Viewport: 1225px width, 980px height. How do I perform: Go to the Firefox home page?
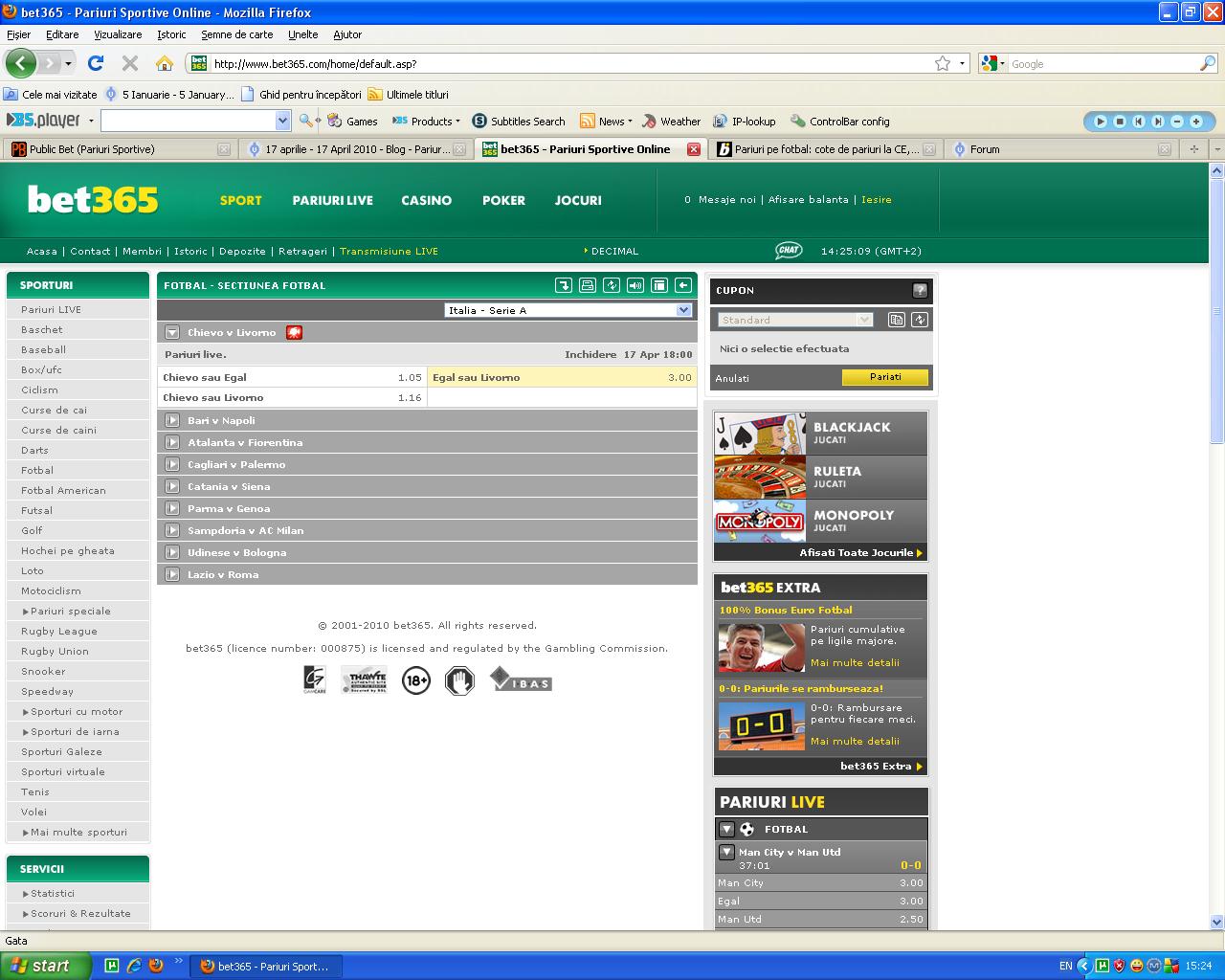click(165, 63)
